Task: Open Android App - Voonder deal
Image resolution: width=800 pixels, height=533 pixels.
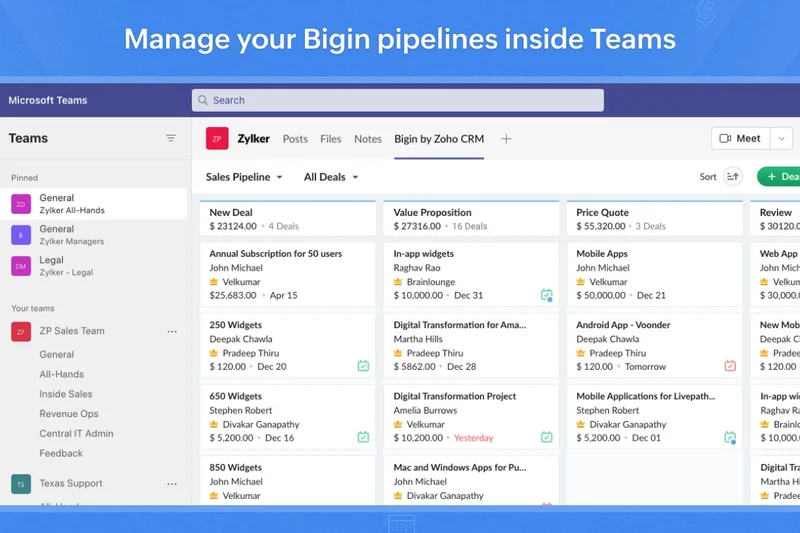Action: click(655, 346)
